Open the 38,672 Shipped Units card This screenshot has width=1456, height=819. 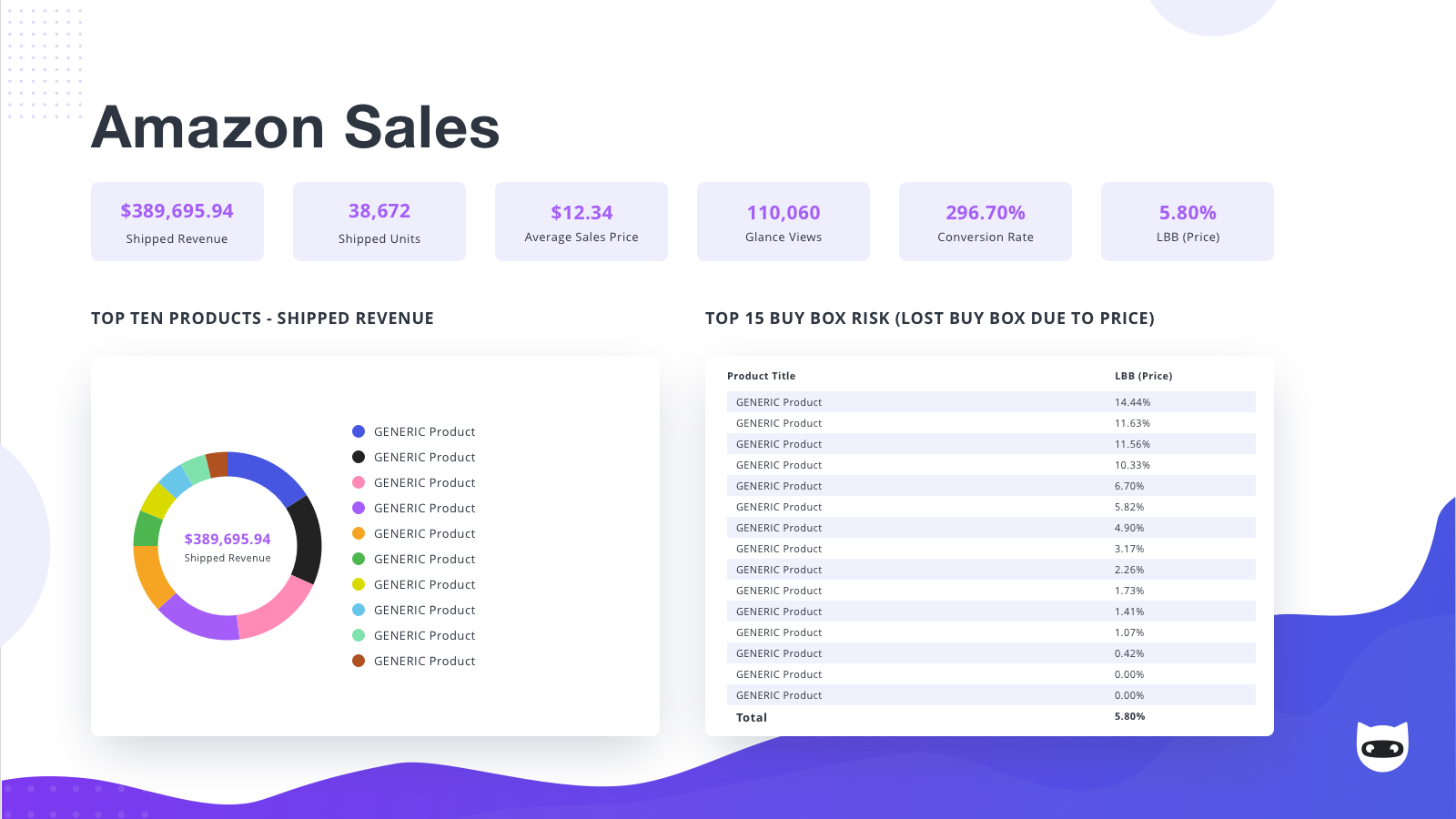tap(379, 221)
